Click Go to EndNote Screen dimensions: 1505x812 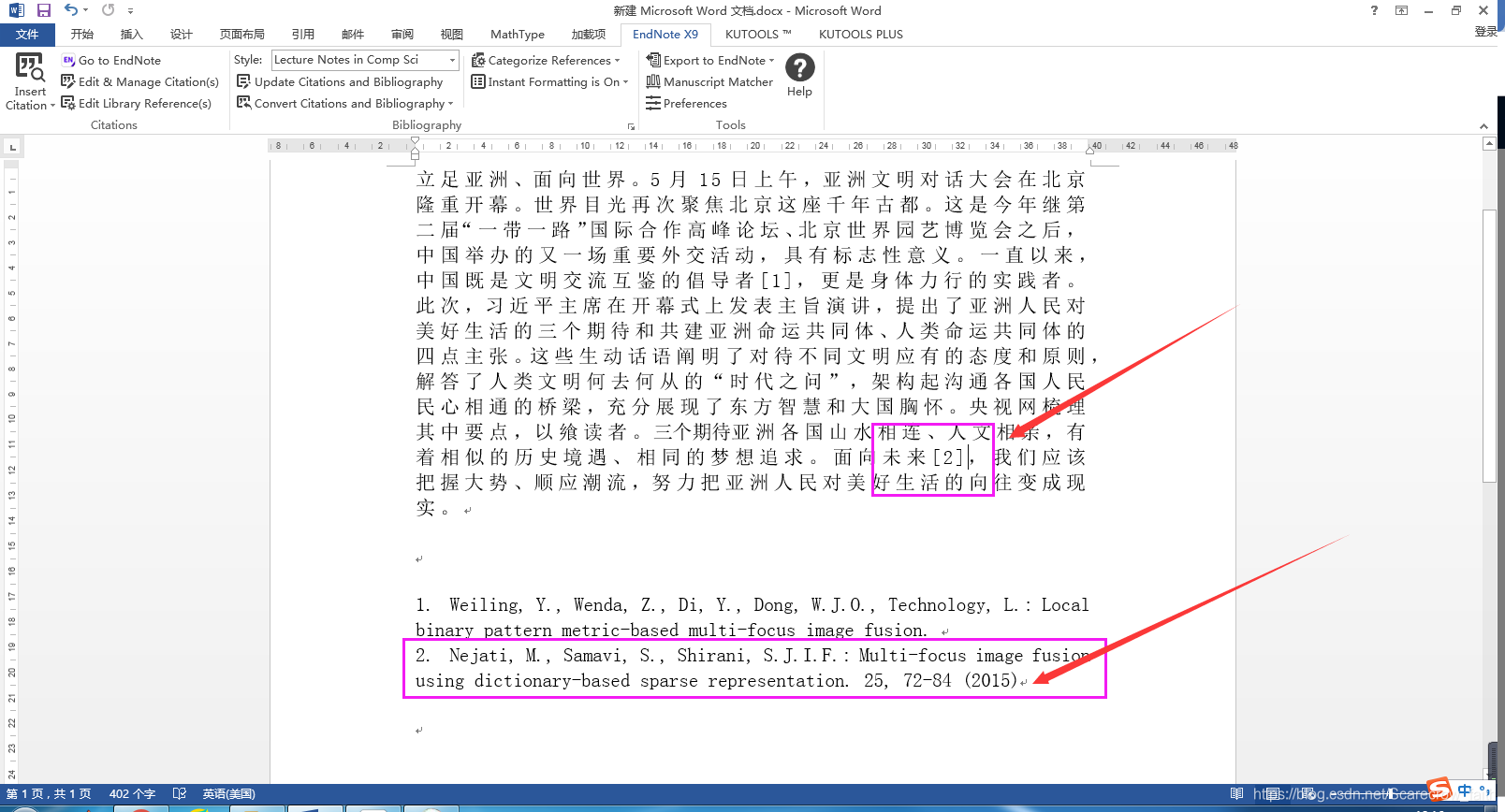(111, 60)
